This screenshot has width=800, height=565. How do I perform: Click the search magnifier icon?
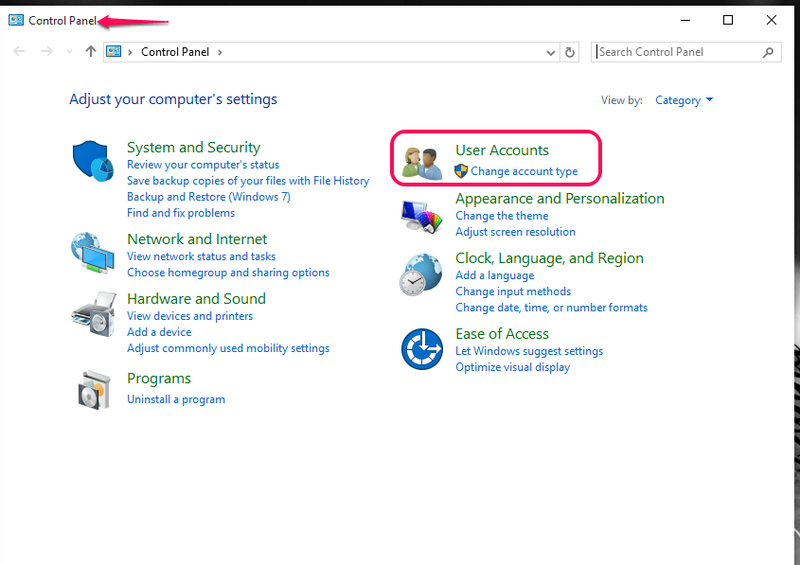click(x=768, y=52)
